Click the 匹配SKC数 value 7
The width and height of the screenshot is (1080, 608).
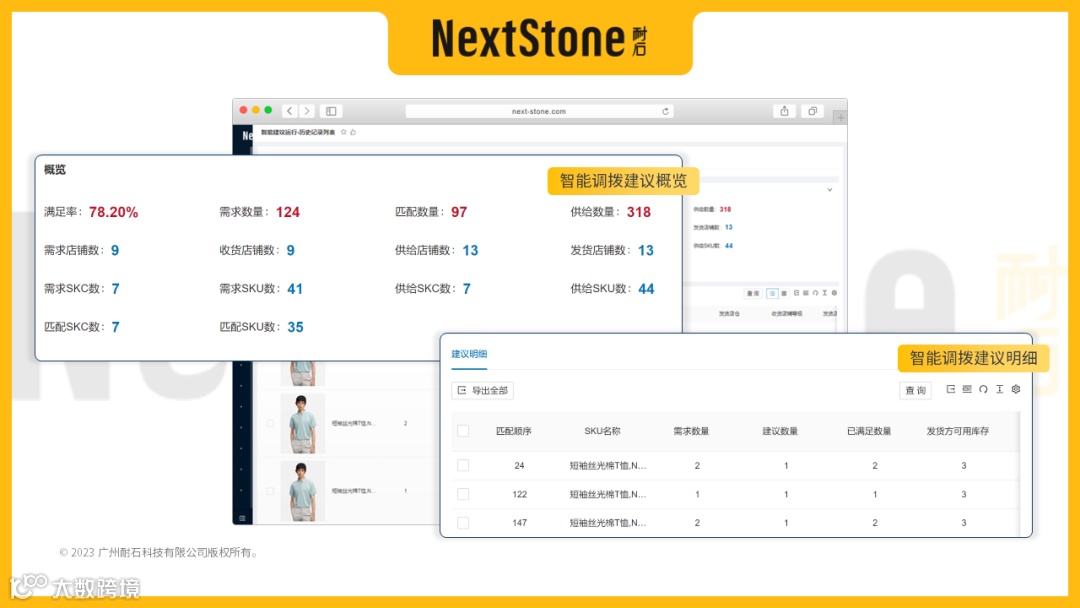pos(116,327)
